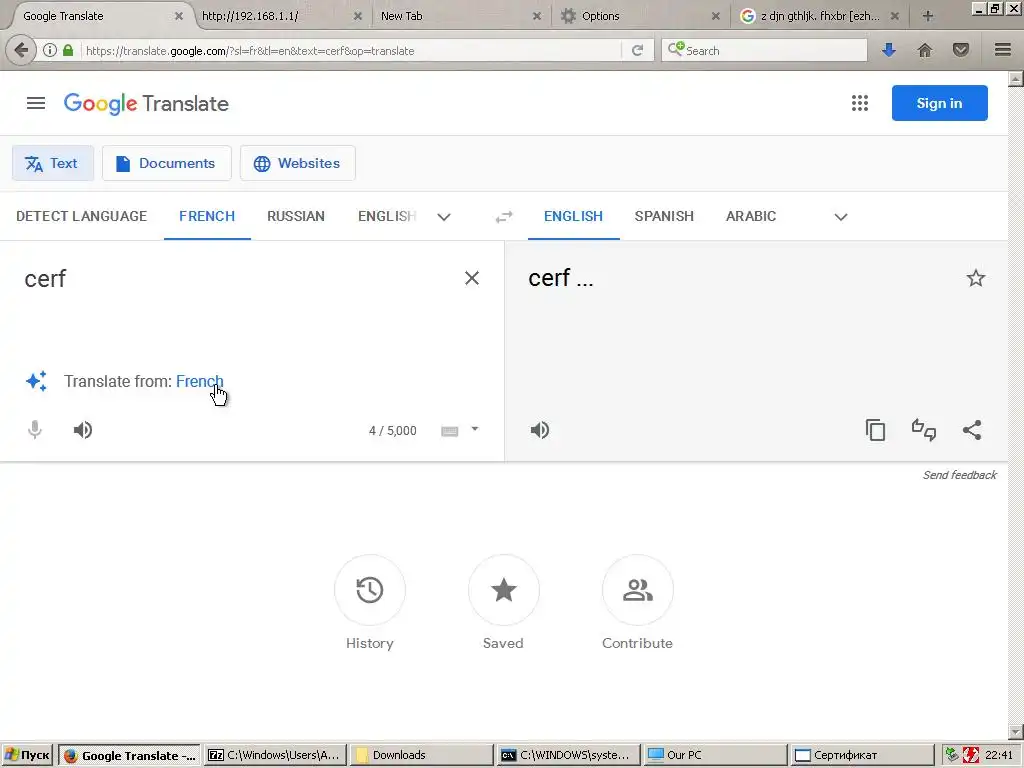Start voice input with the microphone
The height and width of the screenshot is (768, 1024).
coord(35,430)
